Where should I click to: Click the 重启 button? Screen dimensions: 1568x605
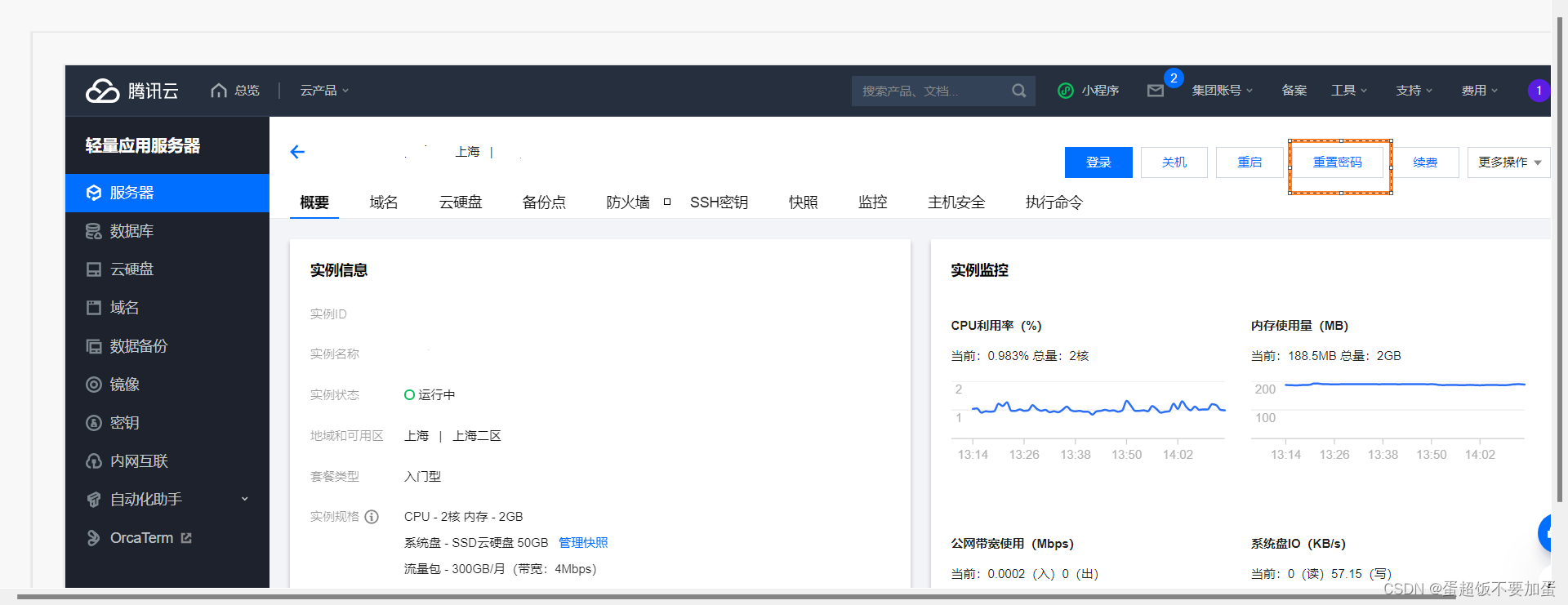(1249, 162)
